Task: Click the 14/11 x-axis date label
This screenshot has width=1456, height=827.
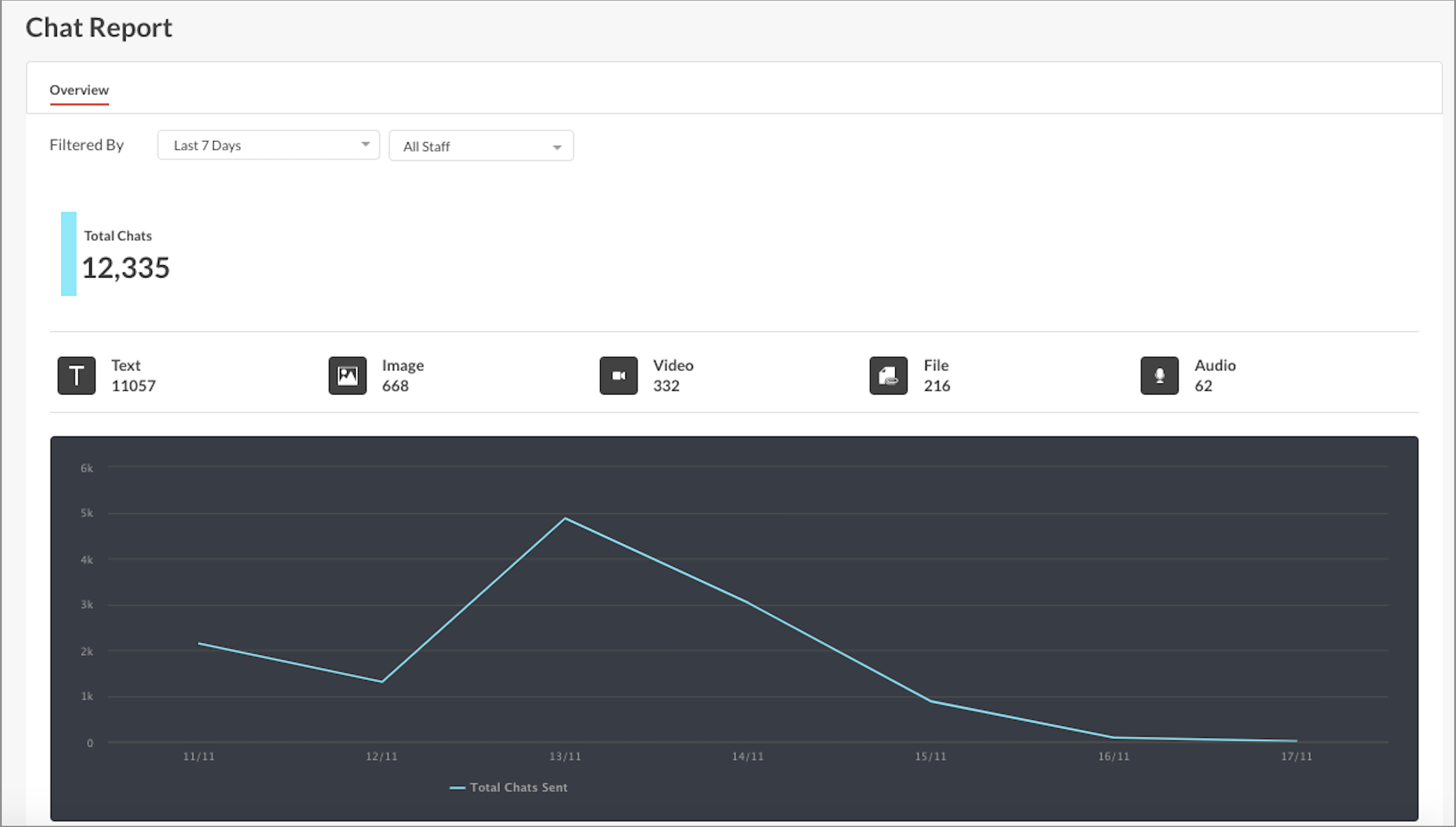Action: click(748, 757)
